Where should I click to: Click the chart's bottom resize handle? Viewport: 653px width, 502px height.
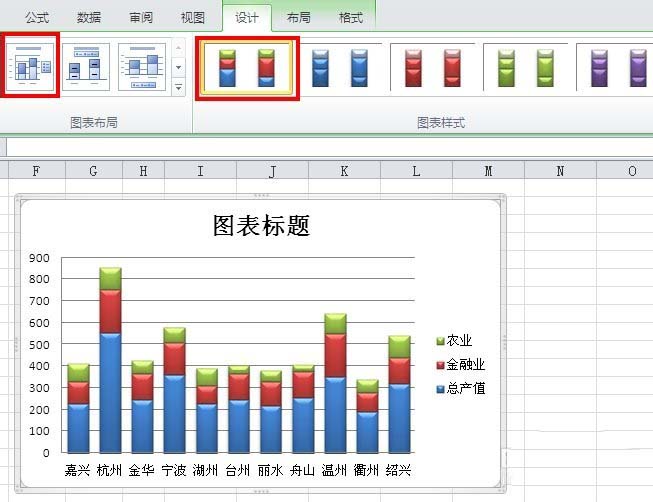tap(261, 492)
